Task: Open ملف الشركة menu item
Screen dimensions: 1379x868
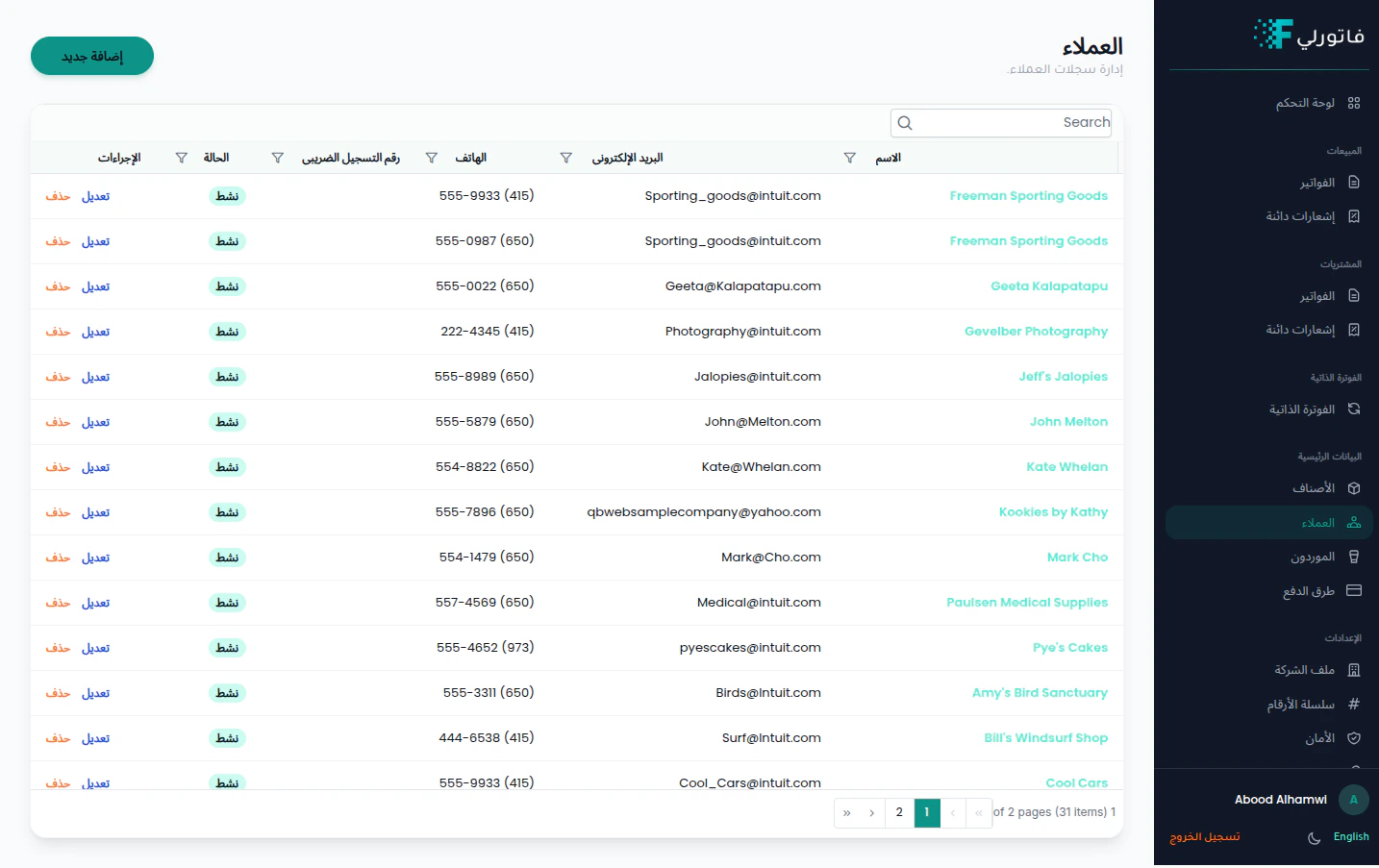Action: [1304, 670]
